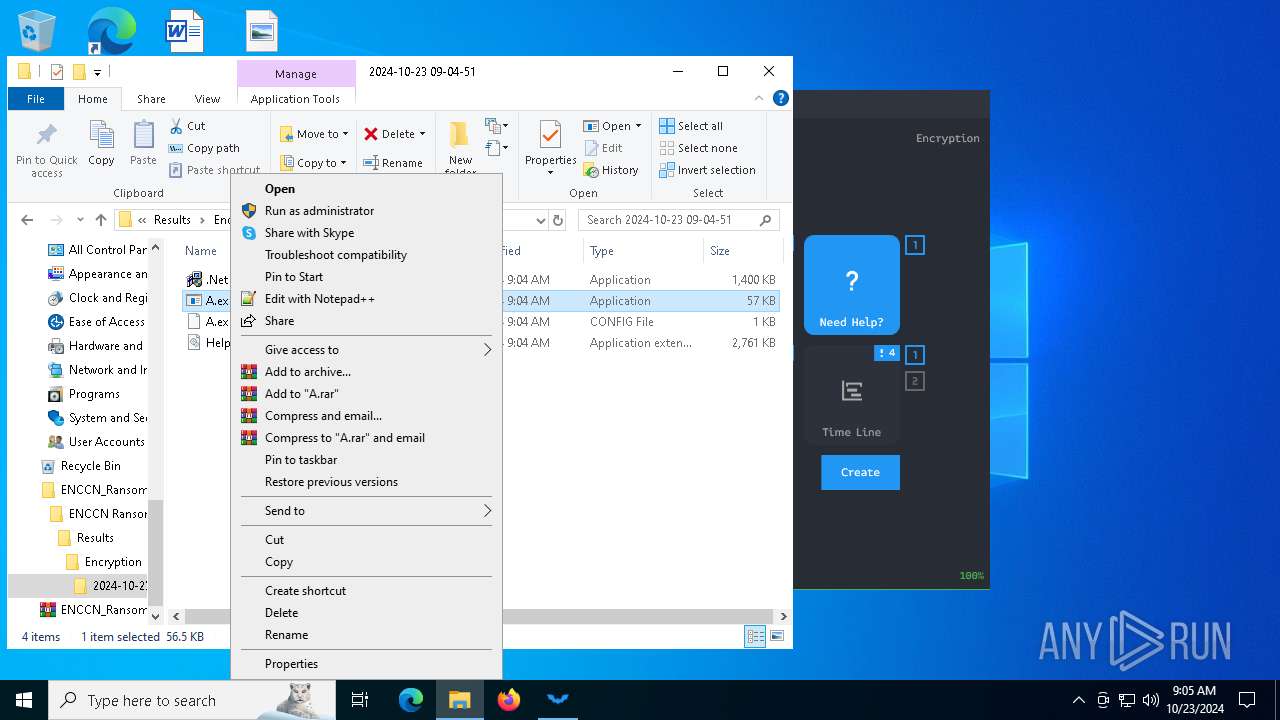This screenshot has height=720, width=1280.
Task: Open Microsoft Edge from taskbar
Action: pos(411,700)
